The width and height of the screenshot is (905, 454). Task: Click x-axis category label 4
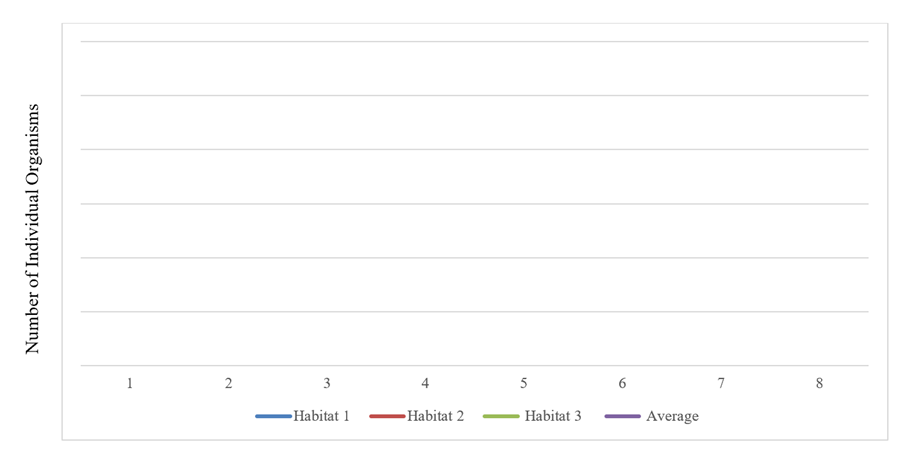(x=425, y=383)
